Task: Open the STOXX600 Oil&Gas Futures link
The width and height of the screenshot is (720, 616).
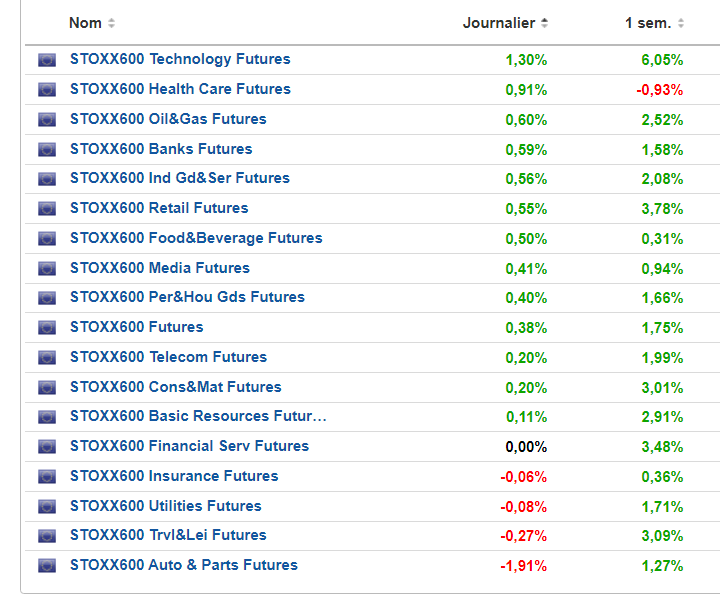Action: [168, 119]
